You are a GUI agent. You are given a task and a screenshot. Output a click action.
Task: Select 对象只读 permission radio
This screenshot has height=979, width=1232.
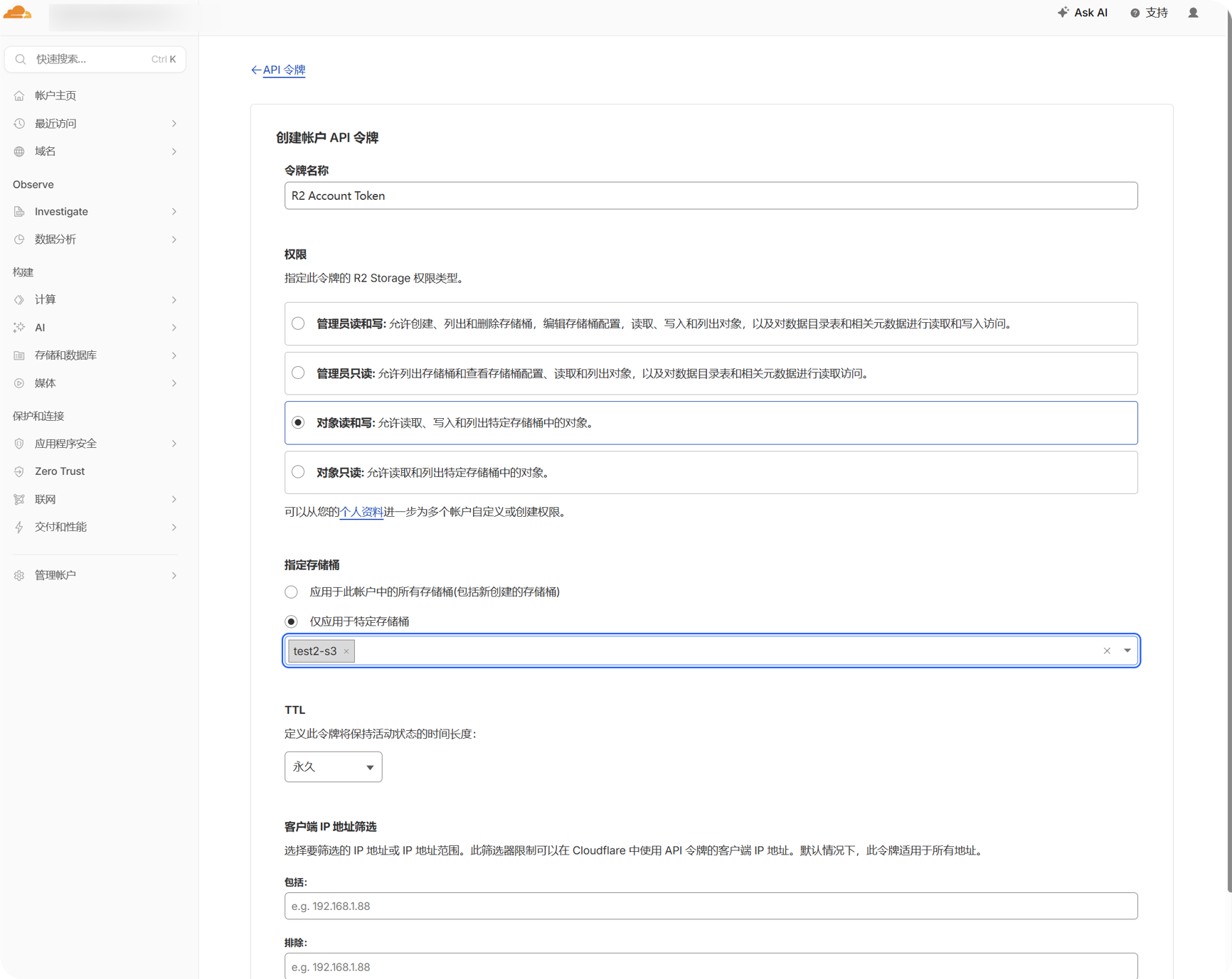point(298,472)
